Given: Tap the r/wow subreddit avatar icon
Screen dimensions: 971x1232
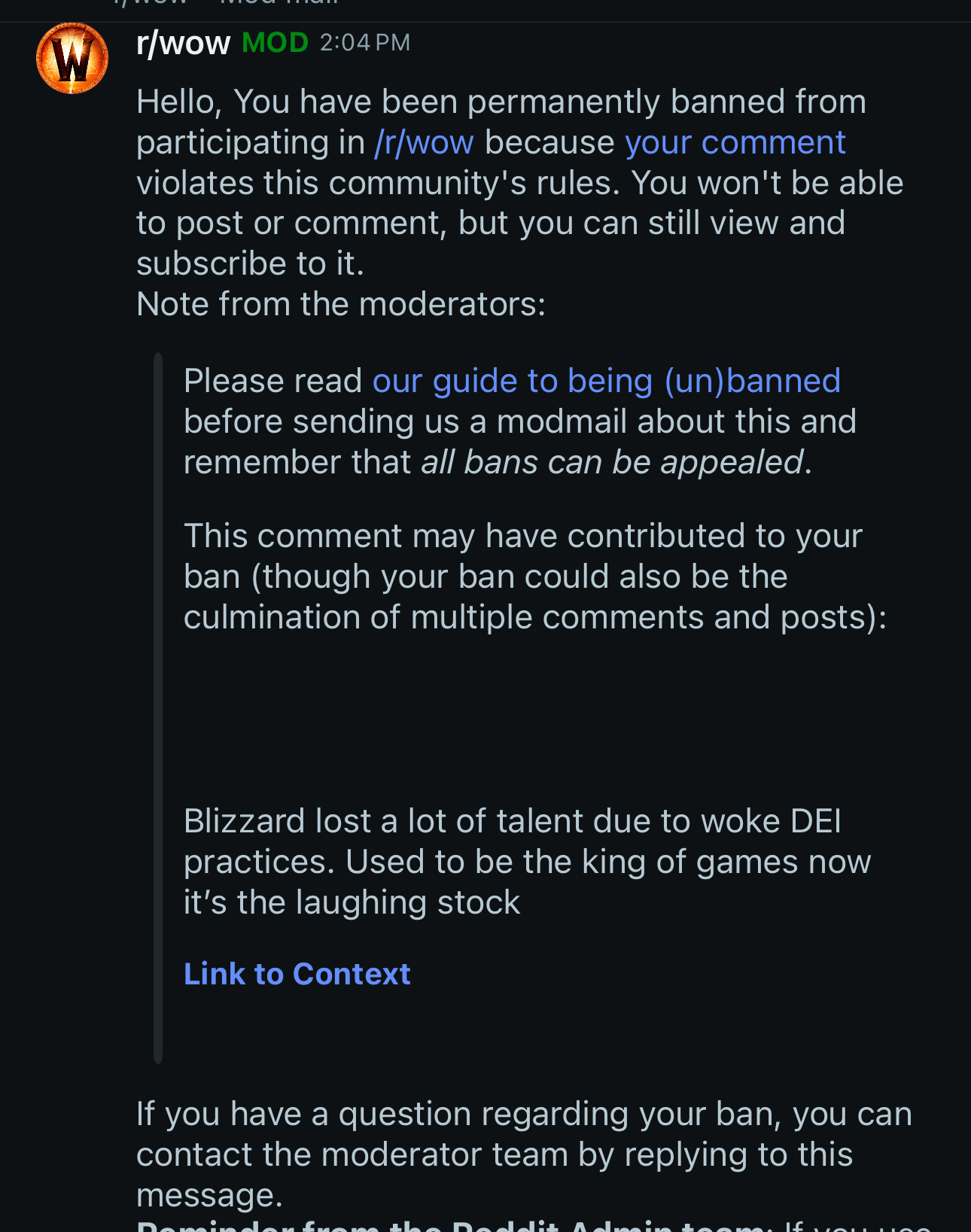Looking at the screenshot, I should click(72, 58).
